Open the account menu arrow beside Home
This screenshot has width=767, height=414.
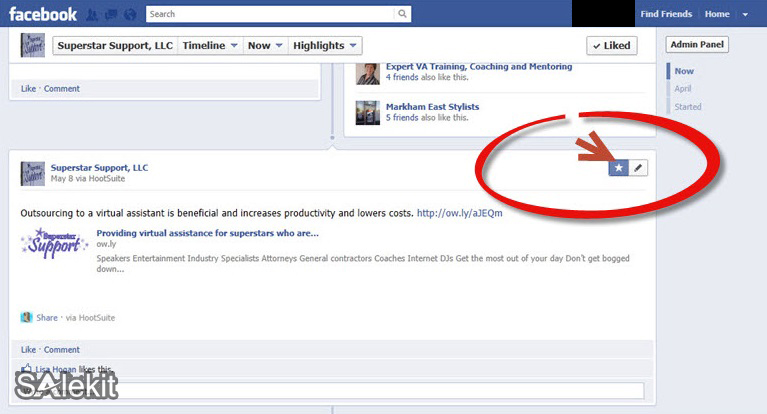[745, 15]
